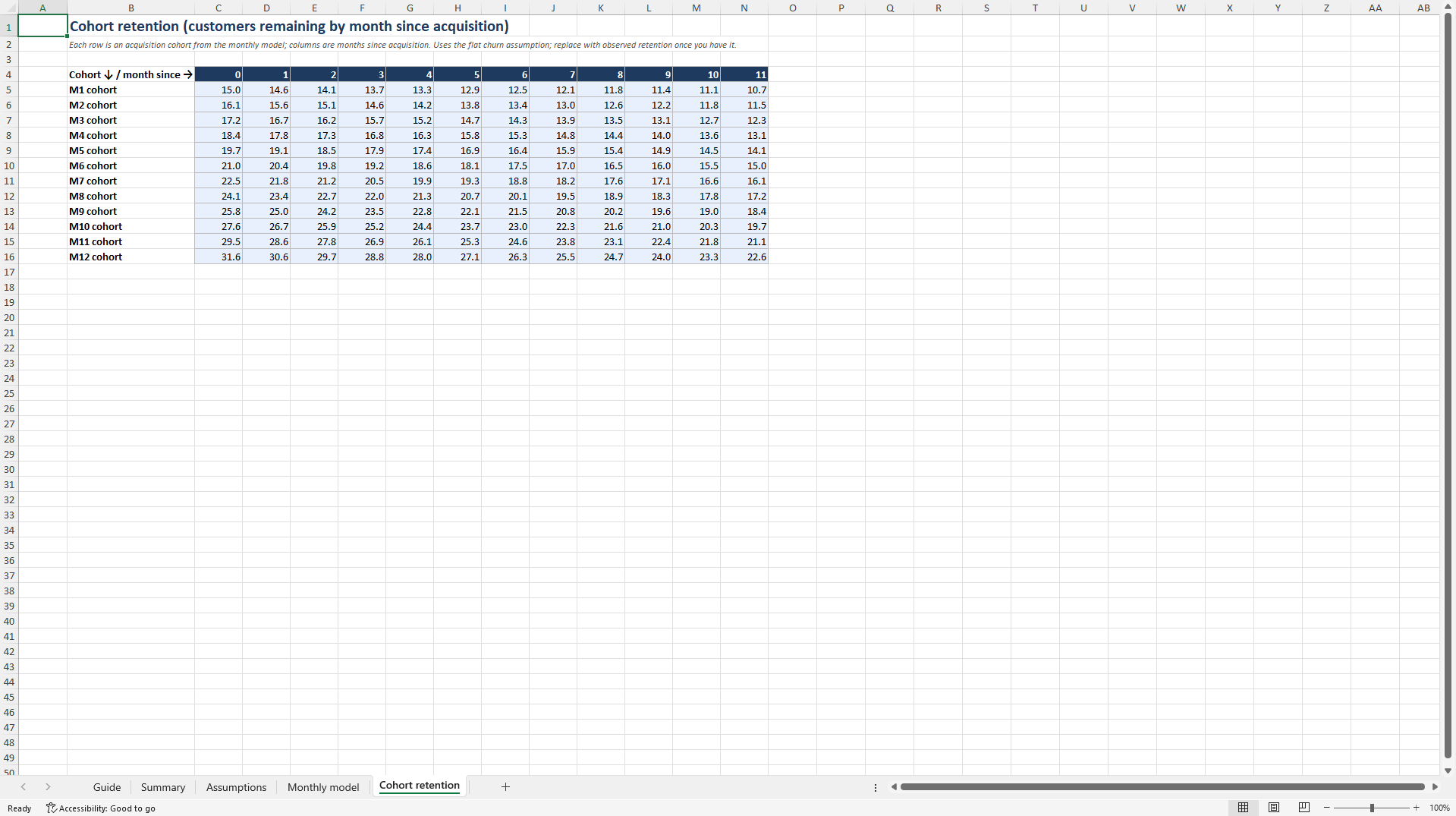The height and width of the screenshot is (816, 1456).
Task: Select column C header
Action: (x=219, y=8)
